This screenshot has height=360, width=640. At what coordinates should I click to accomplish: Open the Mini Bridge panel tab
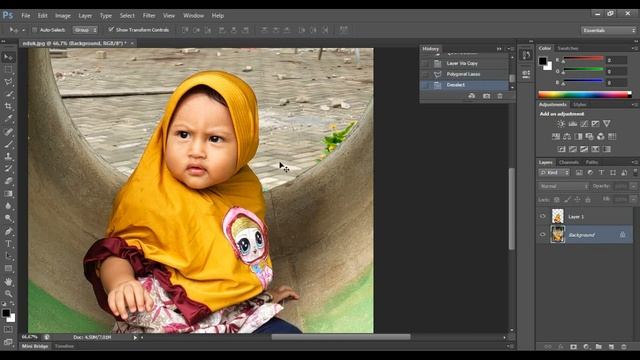pos(35,346)
